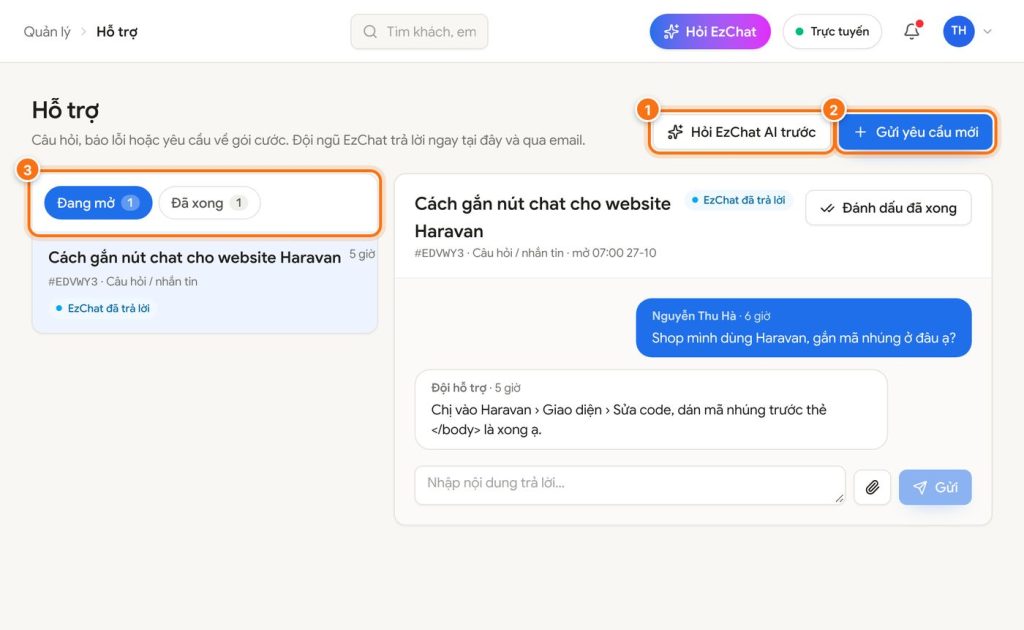Screen dimensions: 1024x630
Task: Click the Đội hỗ trợ reply message
Action: click(651, 409)
